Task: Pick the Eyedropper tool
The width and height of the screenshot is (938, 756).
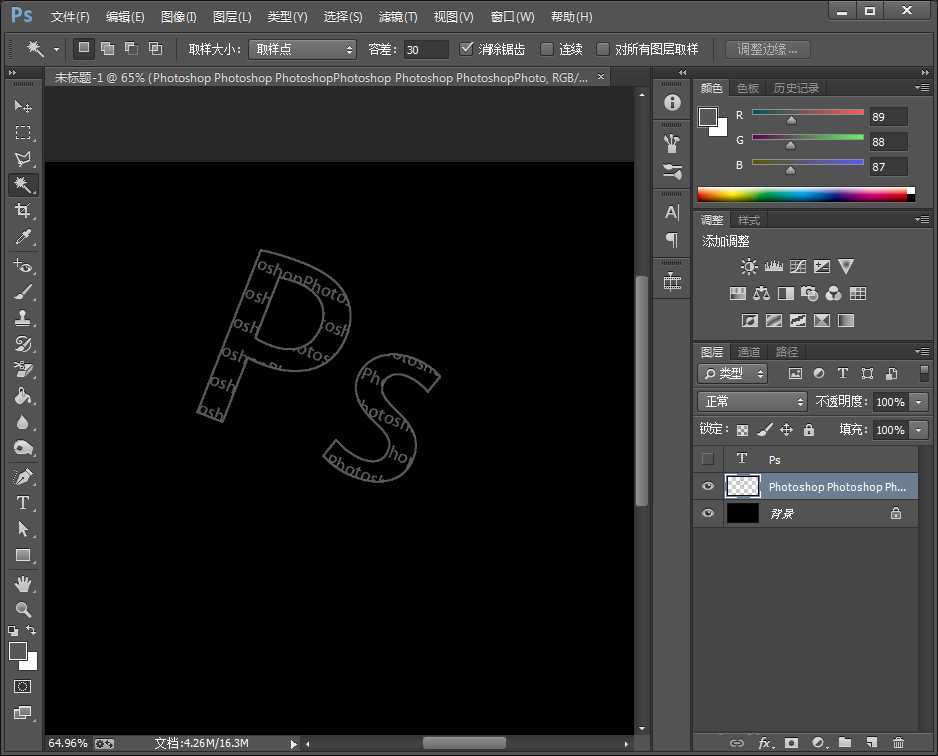Action: click(22, 238)
